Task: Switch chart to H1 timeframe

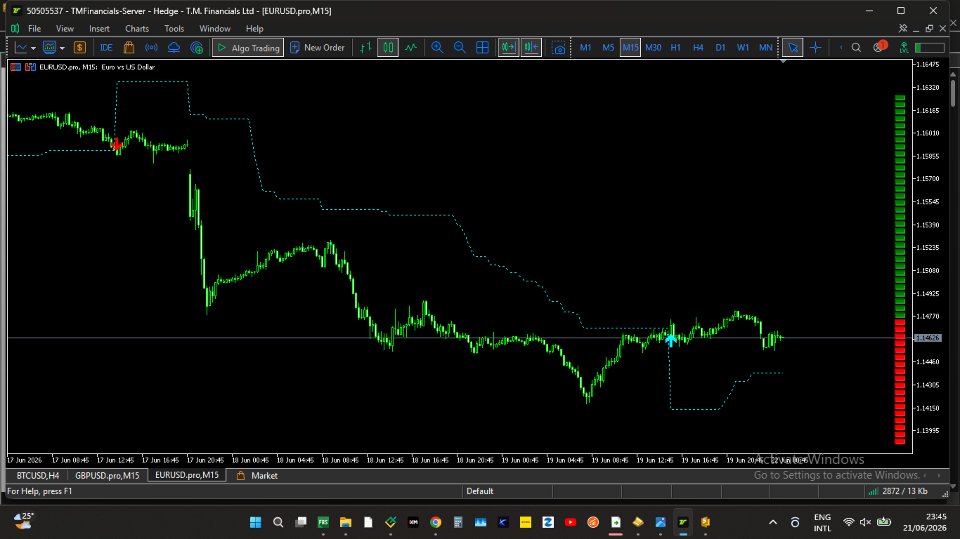Action: click(x=676, y=47)
